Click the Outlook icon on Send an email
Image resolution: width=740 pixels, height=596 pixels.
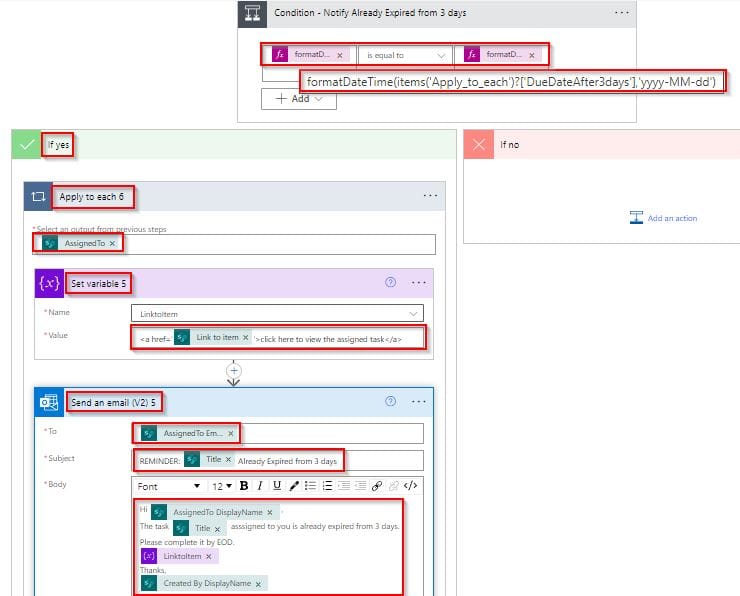[x=49, y=403]
